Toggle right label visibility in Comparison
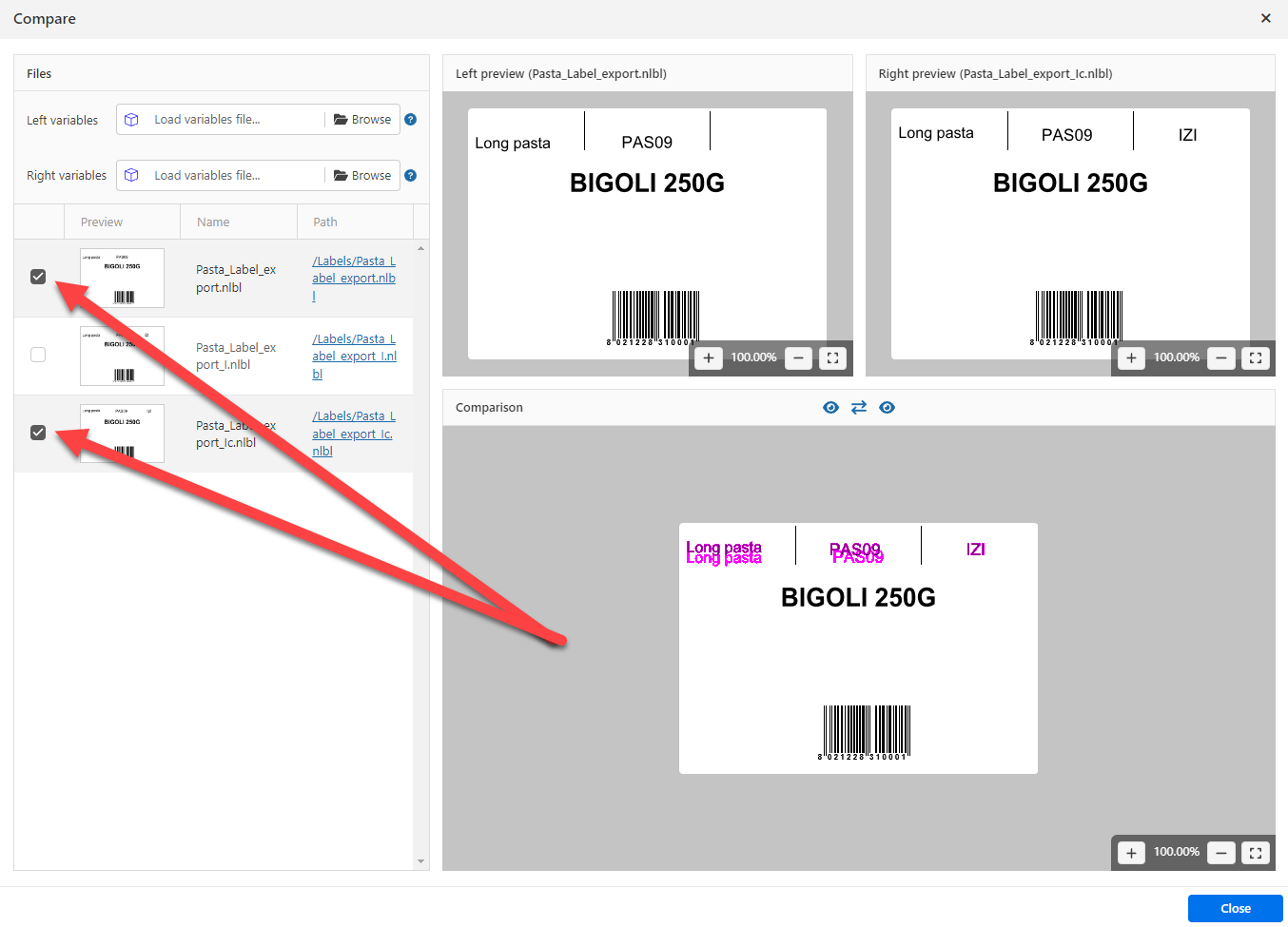 click(x=888, y=408)
